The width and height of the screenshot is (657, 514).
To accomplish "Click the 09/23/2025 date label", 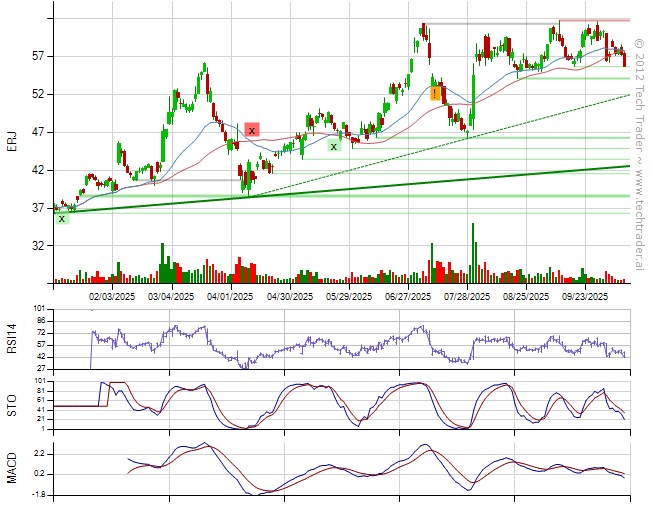I will coord(585,296).
